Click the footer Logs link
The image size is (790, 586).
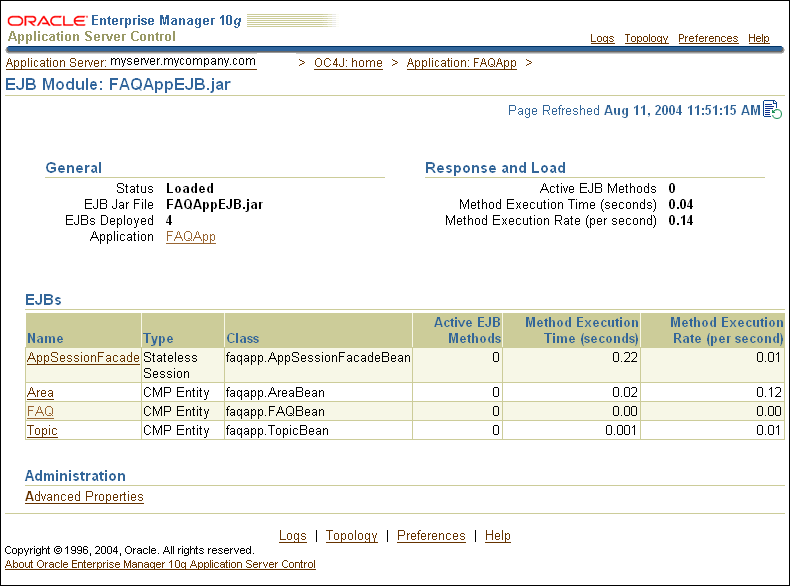coord(293,536)
